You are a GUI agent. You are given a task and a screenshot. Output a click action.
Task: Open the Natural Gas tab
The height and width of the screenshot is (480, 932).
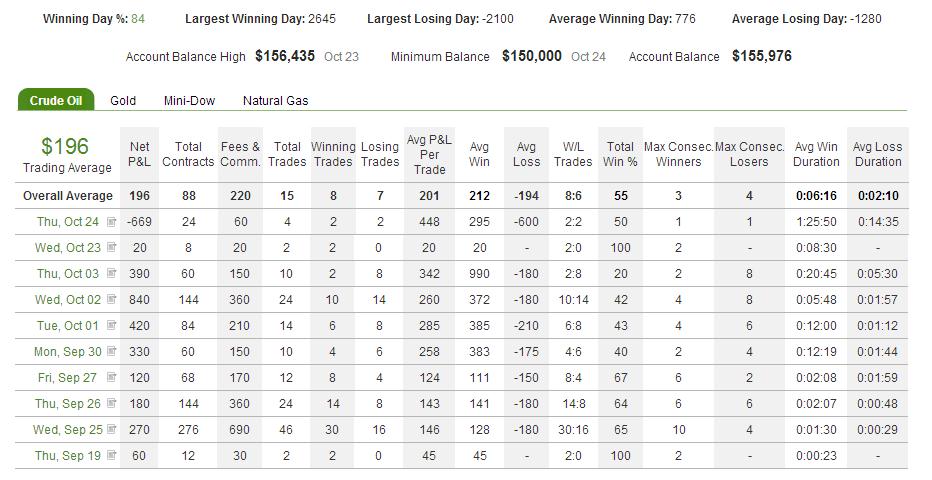pos(275,101)
